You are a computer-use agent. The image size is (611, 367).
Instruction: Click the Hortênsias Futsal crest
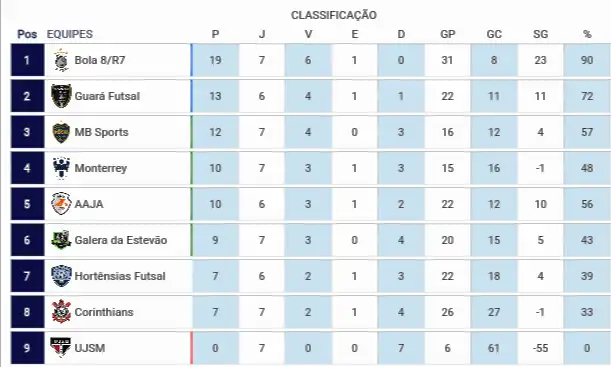pyautogui.click(x=61, y=276)
